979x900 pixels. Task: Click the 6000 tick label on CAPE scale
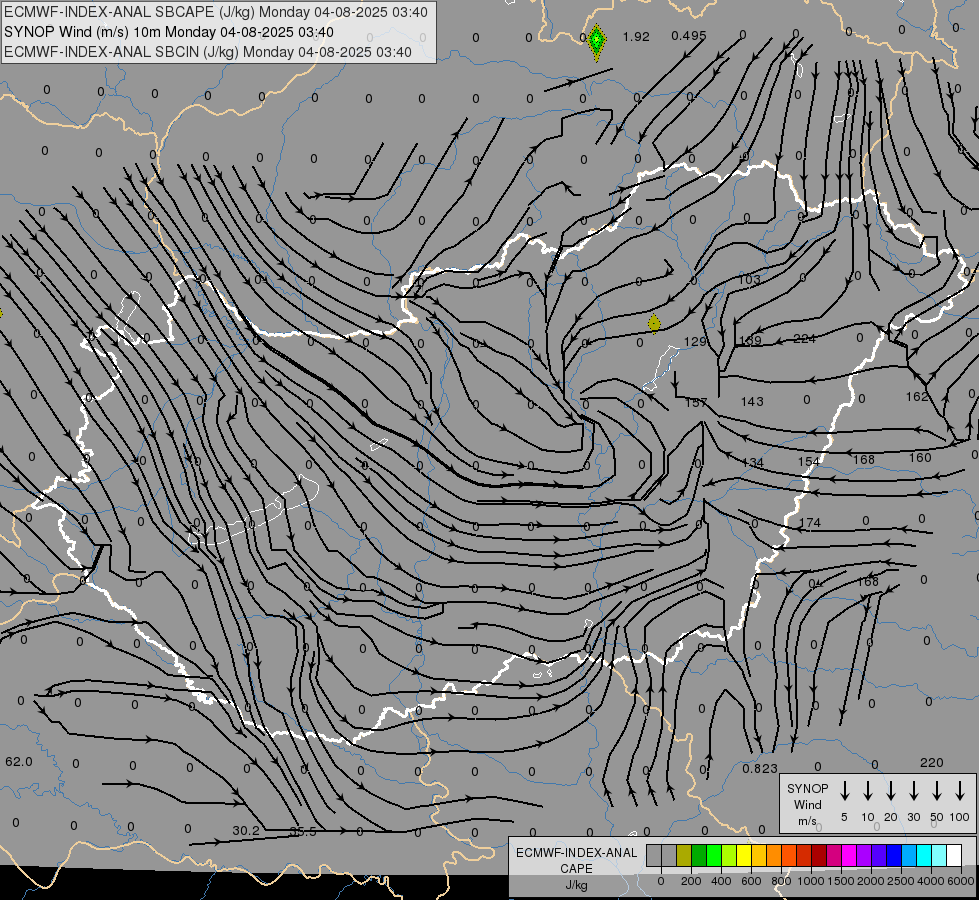coord(961,881)
